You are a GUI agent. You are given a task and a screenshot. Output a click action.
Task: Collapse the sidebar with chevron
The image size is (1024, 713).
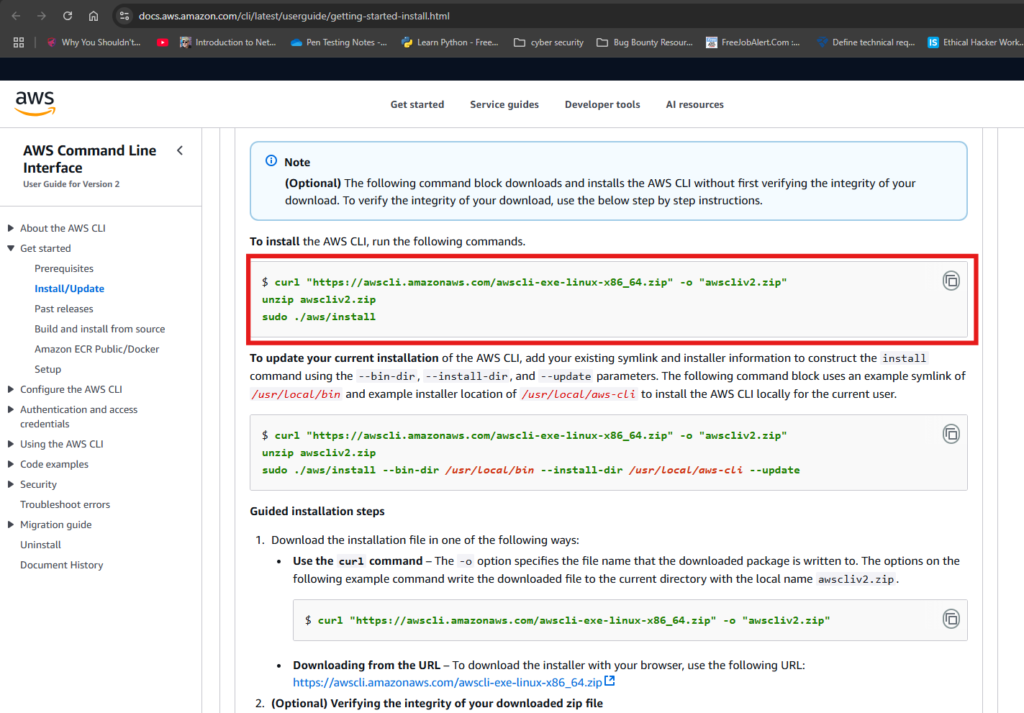point(180,151)
